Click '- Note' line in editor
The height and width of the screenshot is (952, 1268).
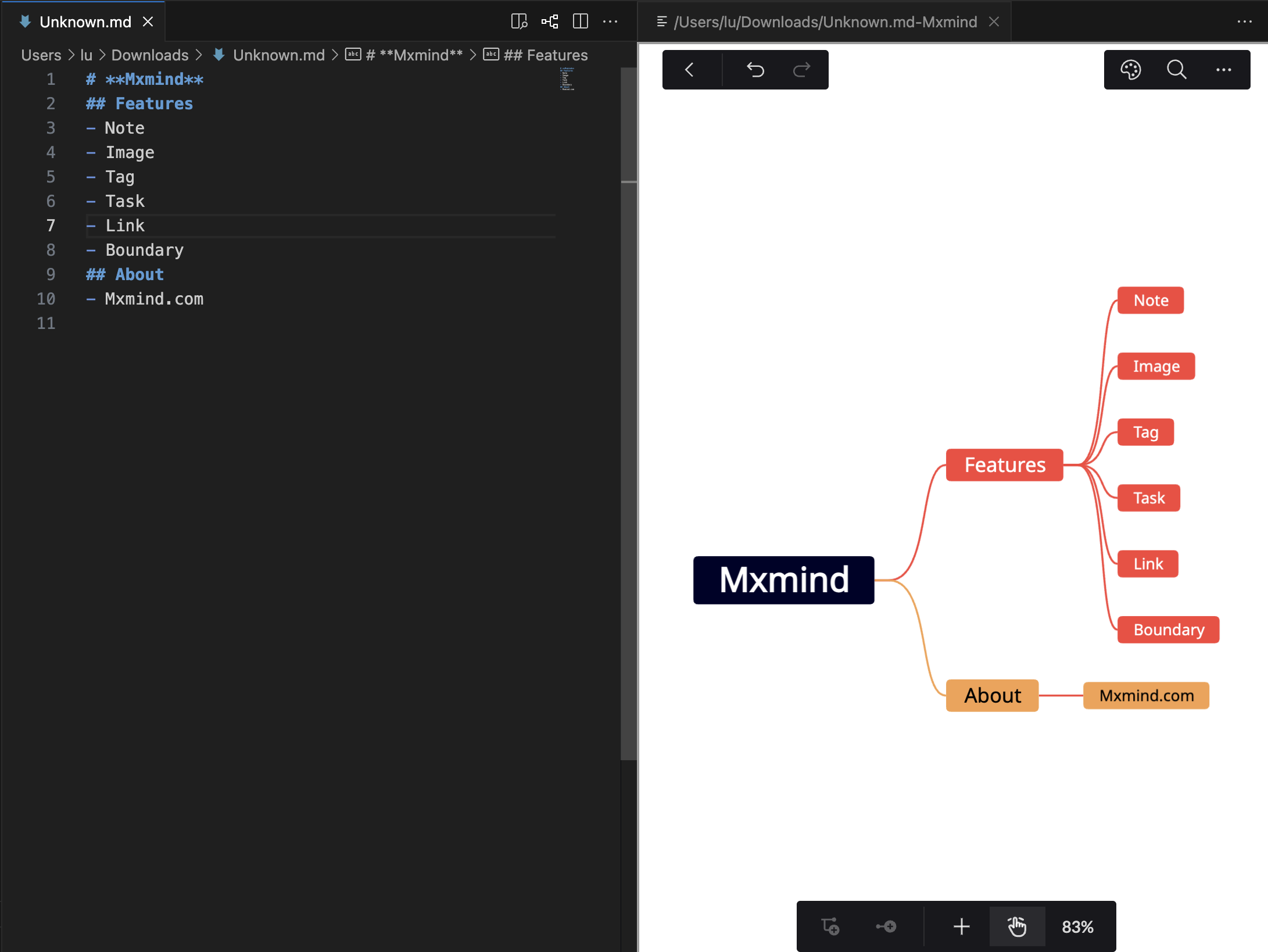tap(115, 128)
